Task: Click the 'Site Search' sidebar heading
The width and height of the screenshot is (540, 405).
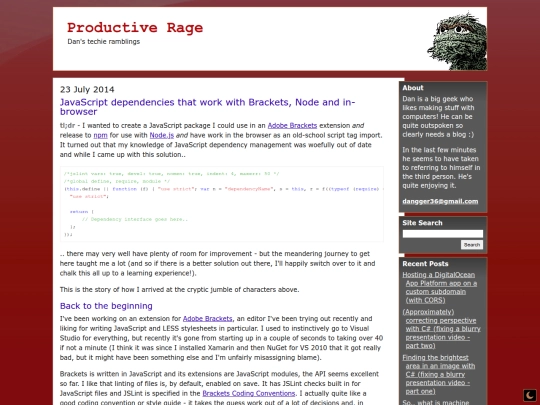Action: click(422, 223)
